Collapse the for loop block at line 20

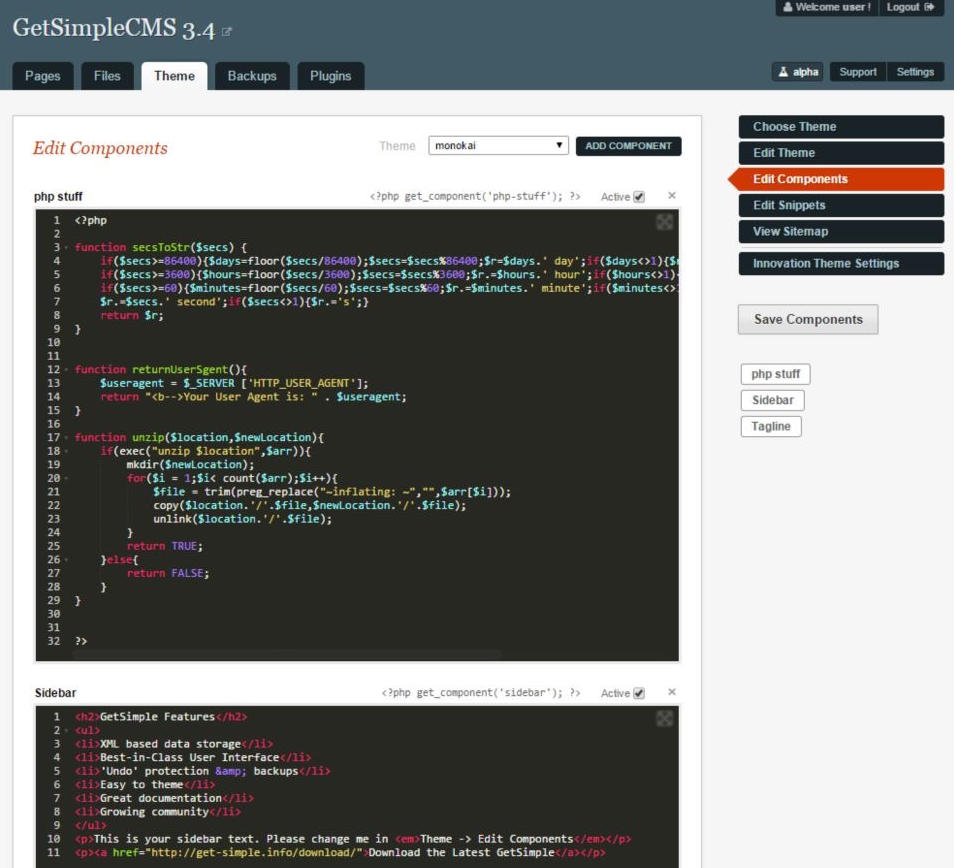click(x=66, y=479)
